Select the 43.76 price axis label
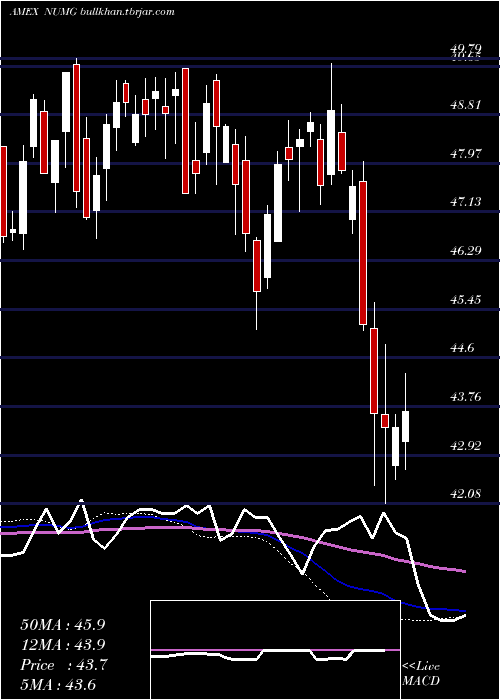The height and width of the screenshot is (700, 500). click(x=466, y=396)
